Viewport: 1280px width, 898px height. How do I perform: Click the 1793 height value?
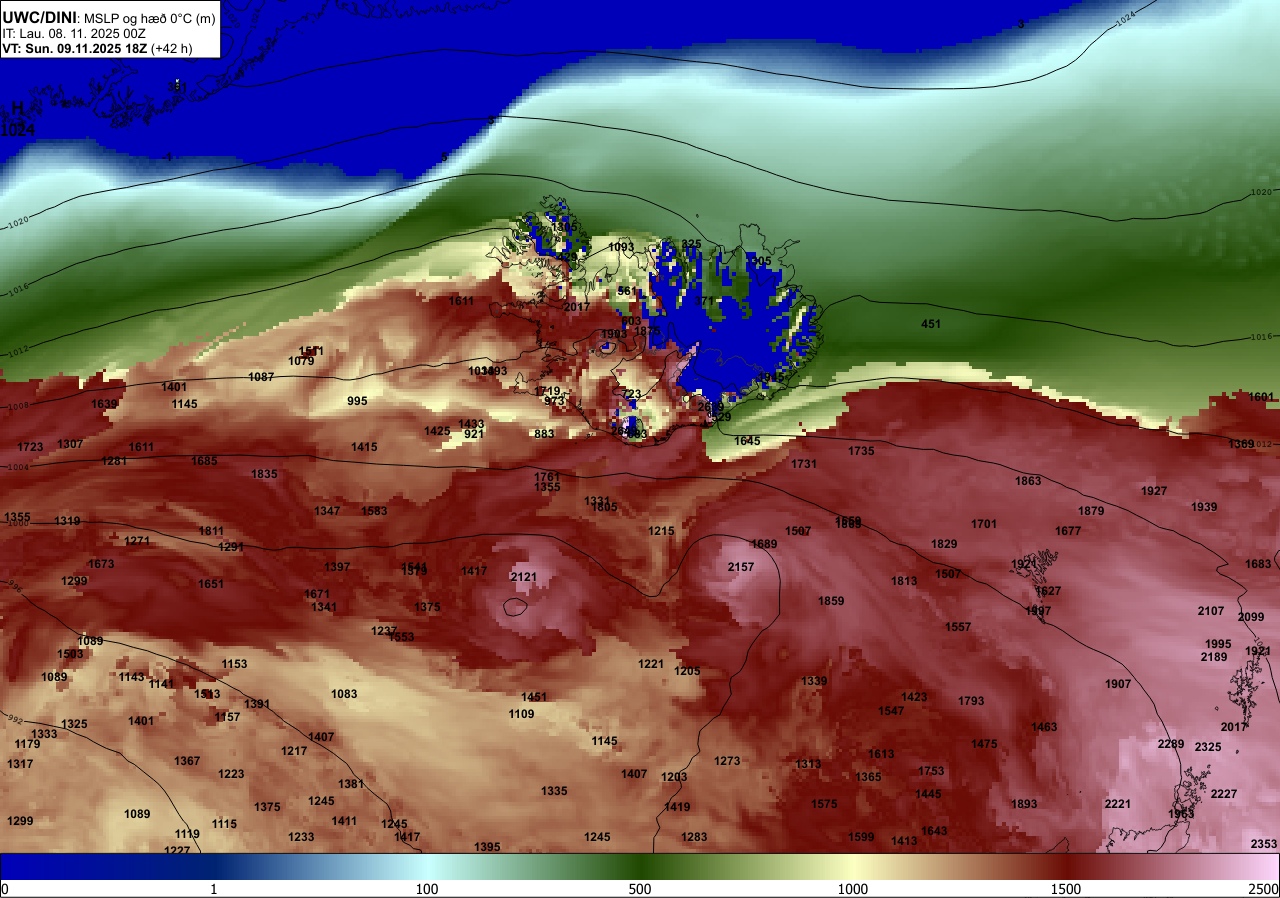tap(971, 701)
